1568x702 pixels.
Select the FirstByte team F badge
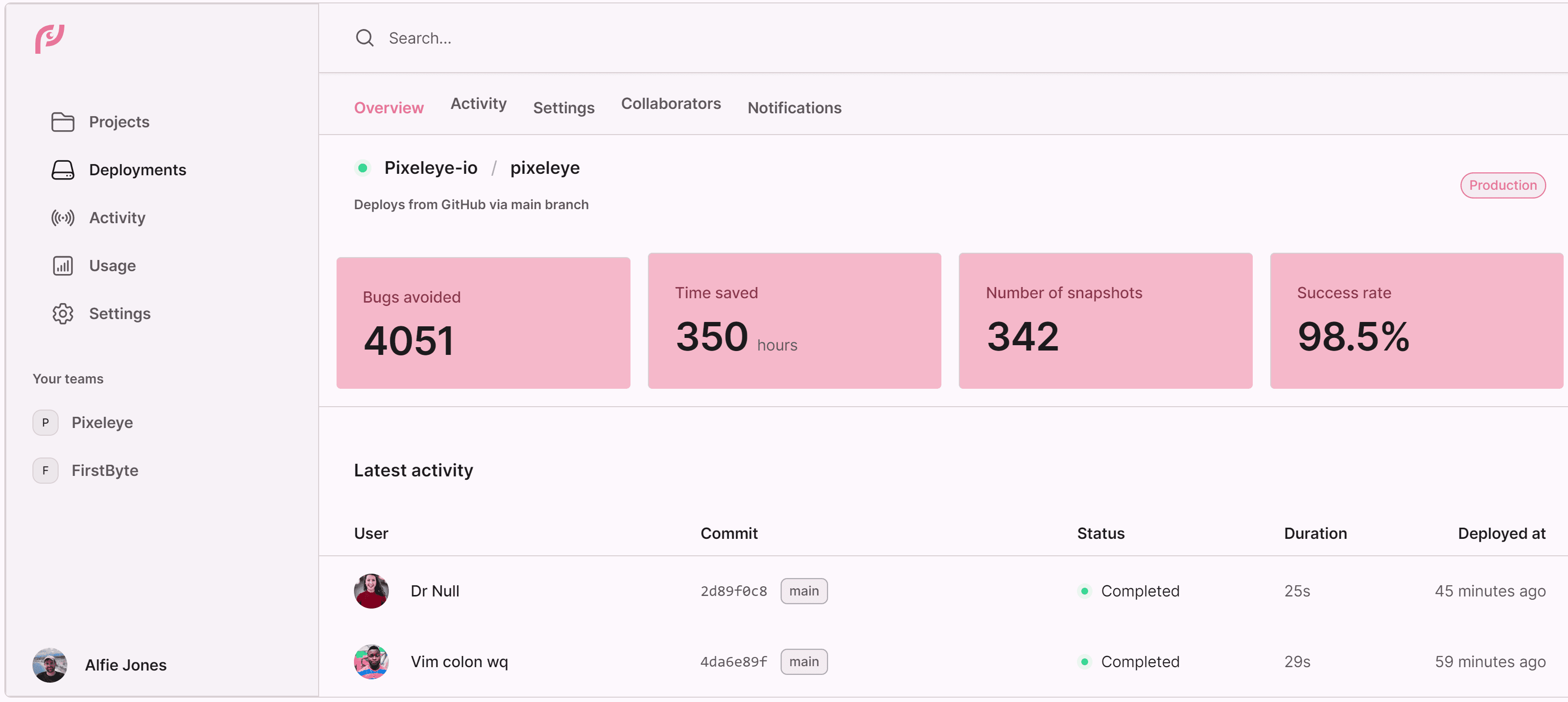[x=46, y=471]
